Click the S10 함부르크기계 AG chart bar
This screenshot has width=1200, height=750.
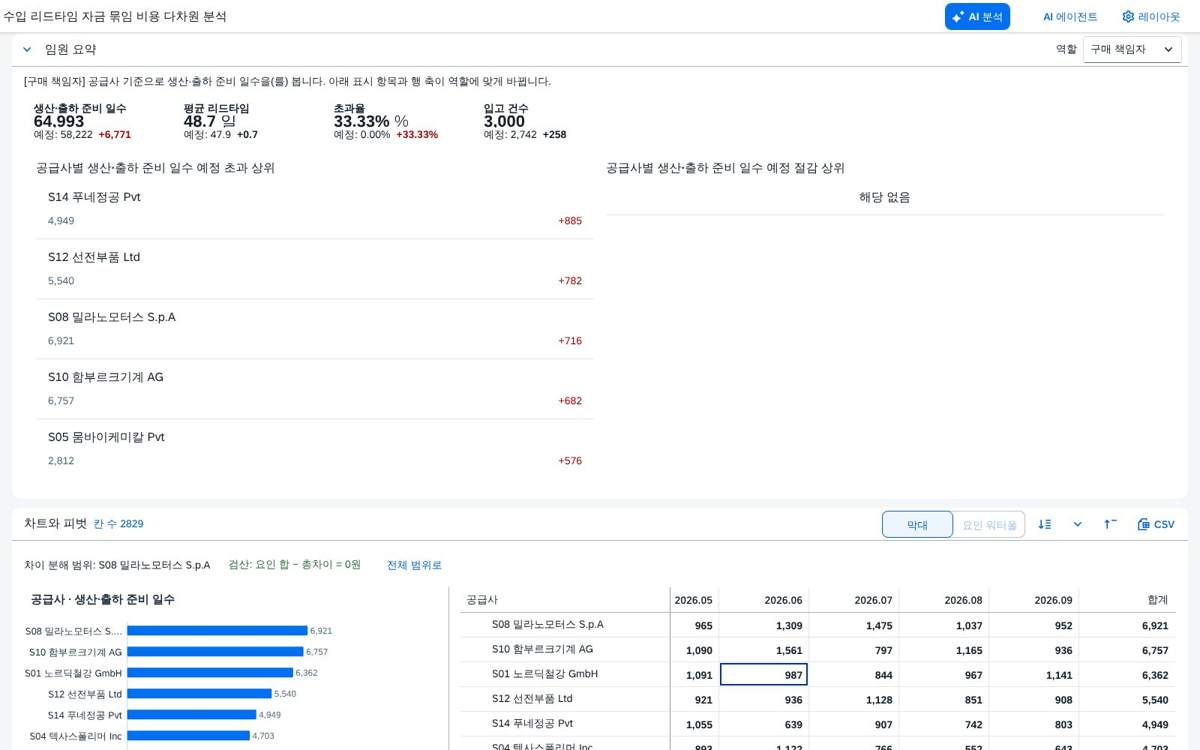pos(215,652)
